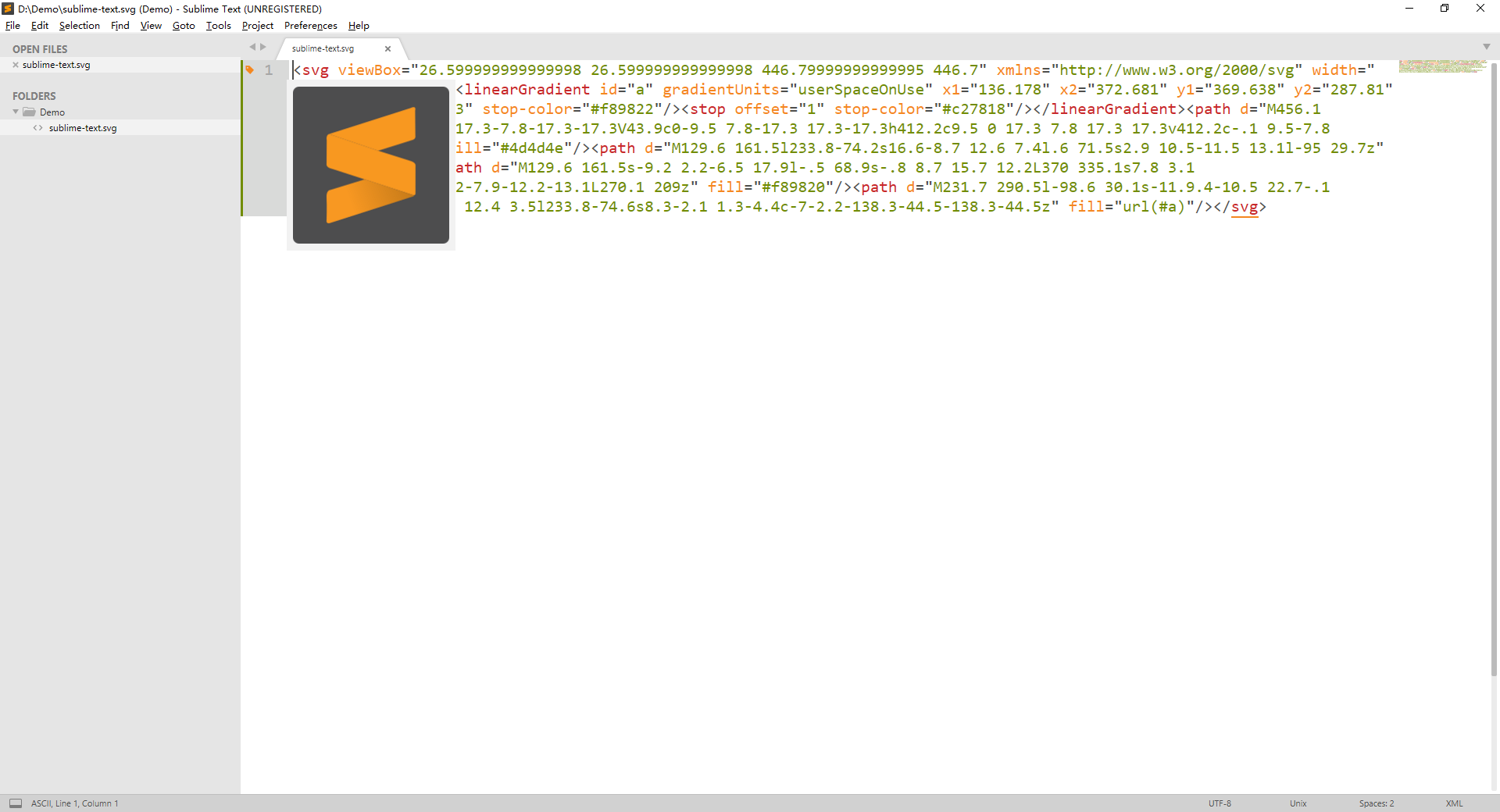
Task: Close the sublime-text.svg tab
Action: pyautogui.click(x=387, y=48)
